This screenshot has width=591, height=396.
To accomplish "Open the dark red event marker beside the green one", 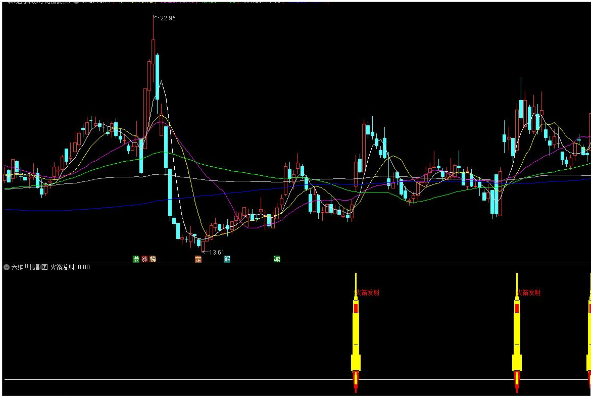I will (144, 259).
